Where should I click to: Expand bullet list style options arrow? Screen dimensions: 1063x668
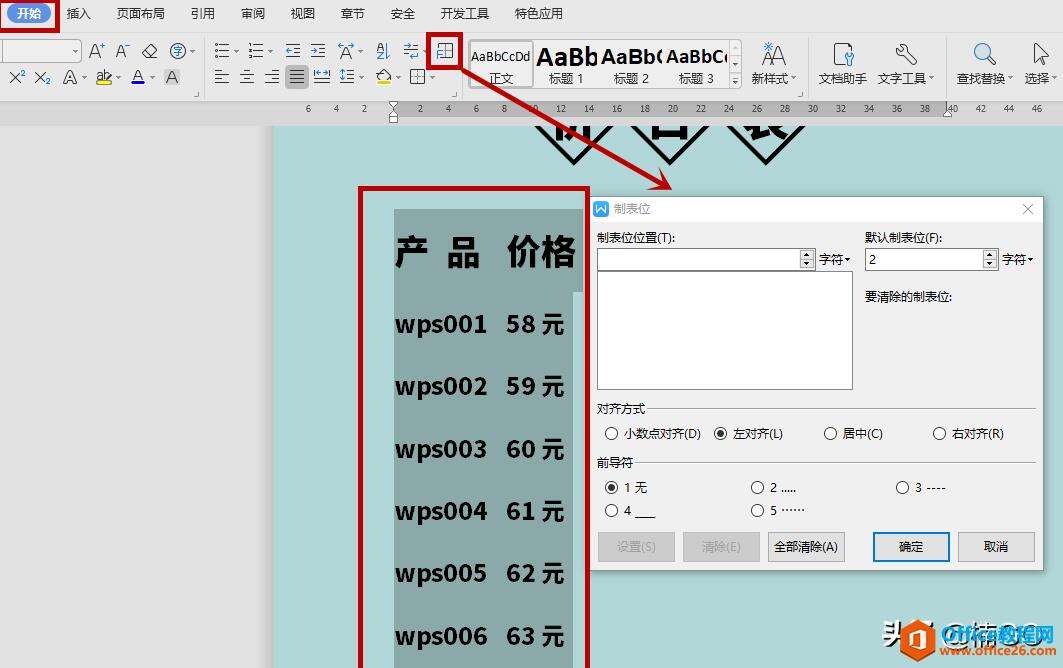(236, 52)
